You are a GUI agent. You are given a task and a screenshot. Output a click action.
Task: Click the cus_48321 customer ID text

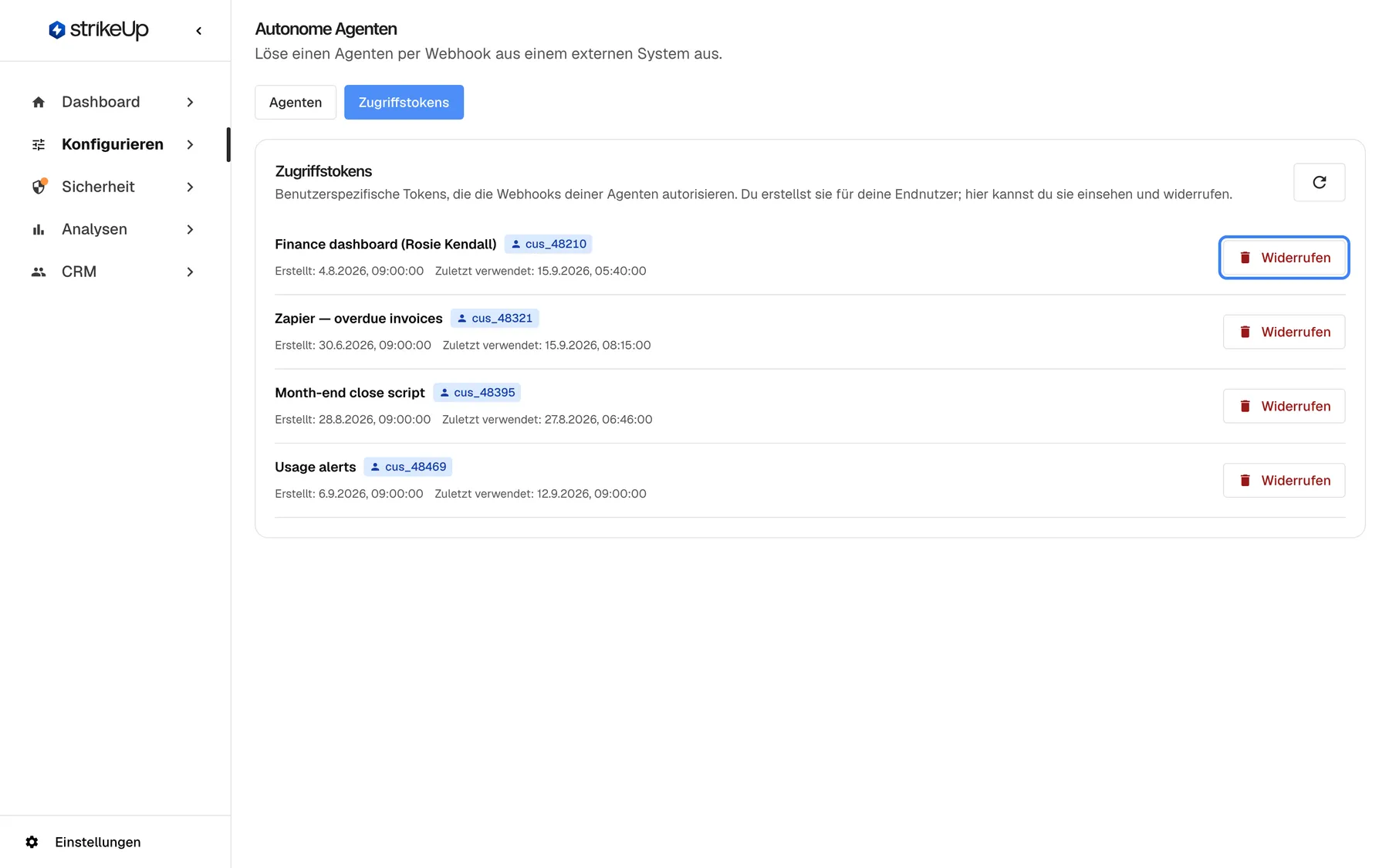tap(502, 318)
